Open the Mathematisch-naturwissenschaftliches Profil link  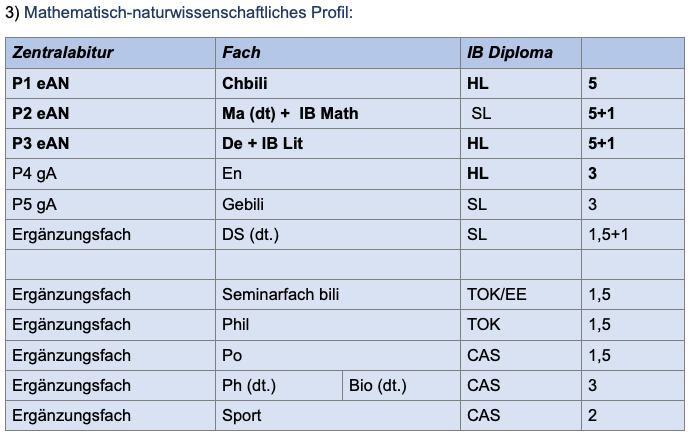tap(188, 12)
